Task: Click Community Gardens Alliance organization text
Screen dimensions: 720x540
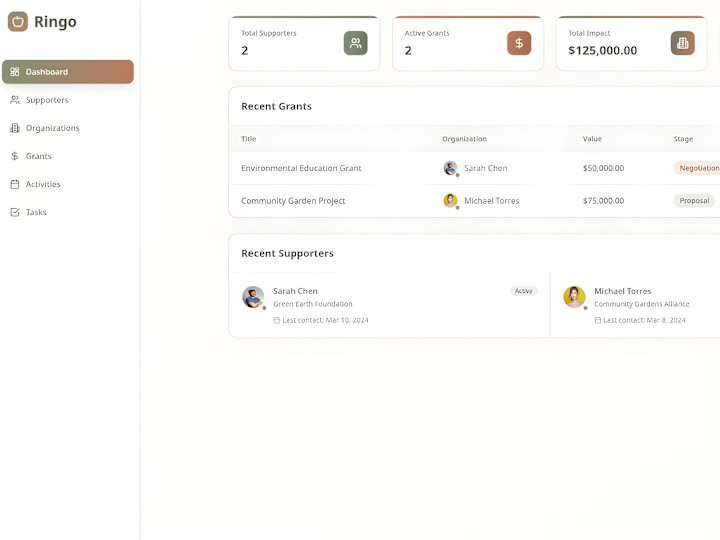Action: pyautogui.click(x=641, y=304)
